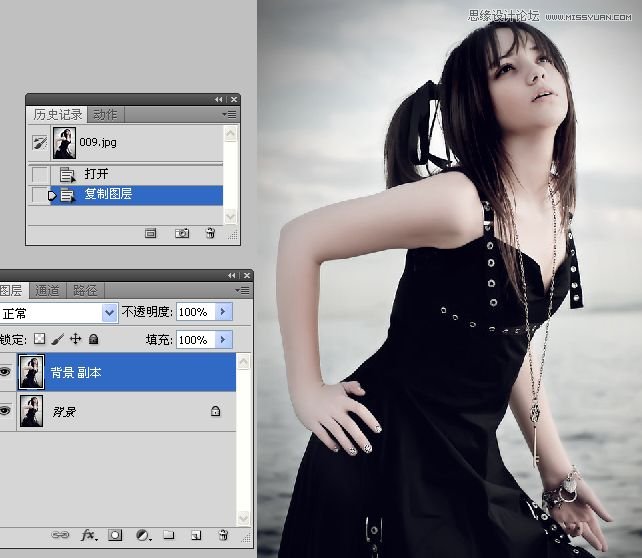Toggle lock image pixels brush icon
The width and height of the screenshot is (642, 558).
point(58,339)
